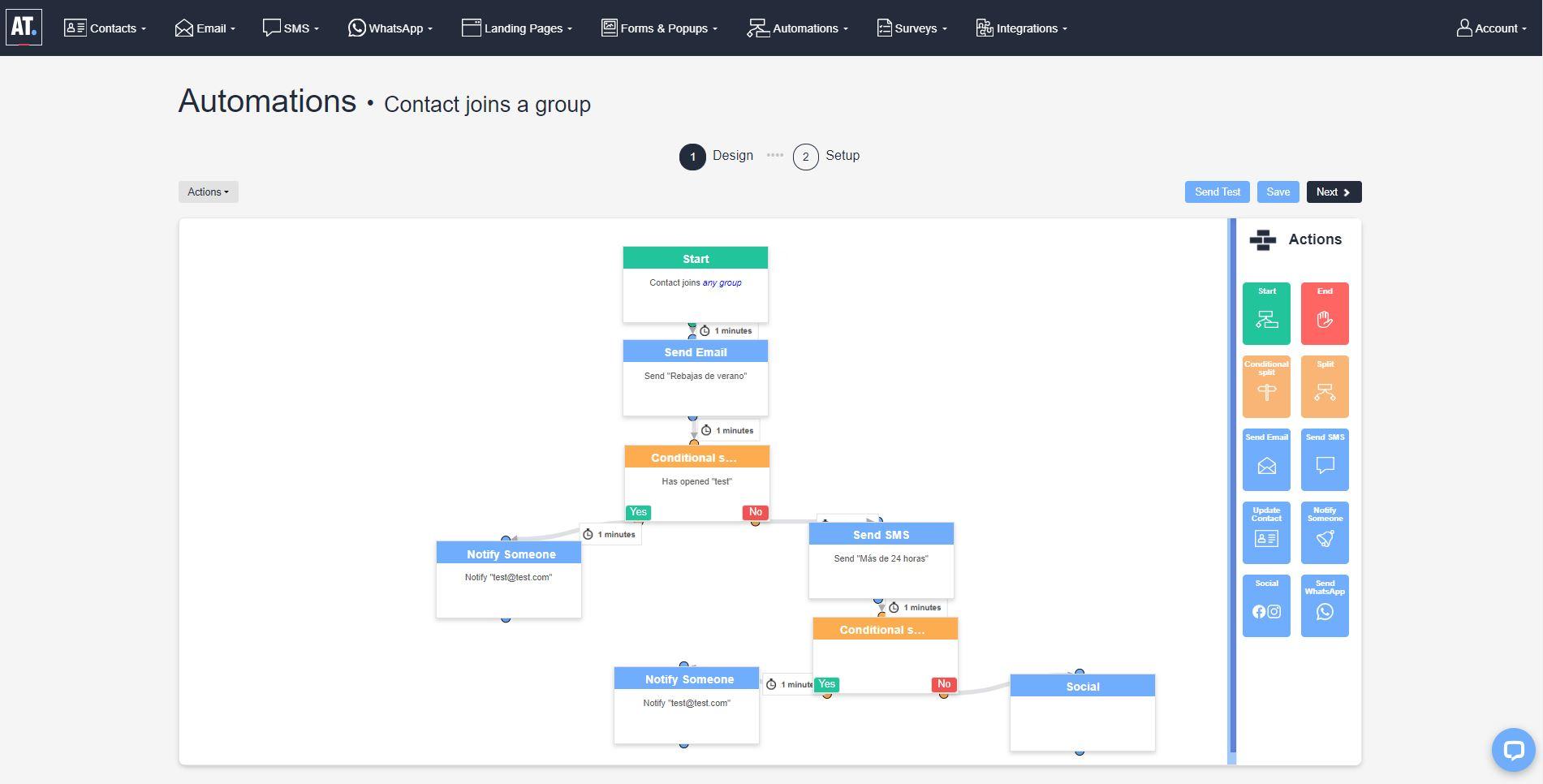Viewport: 1543px width, 784px height.
Task: Expand the Email menu
Action: [204, 28]
